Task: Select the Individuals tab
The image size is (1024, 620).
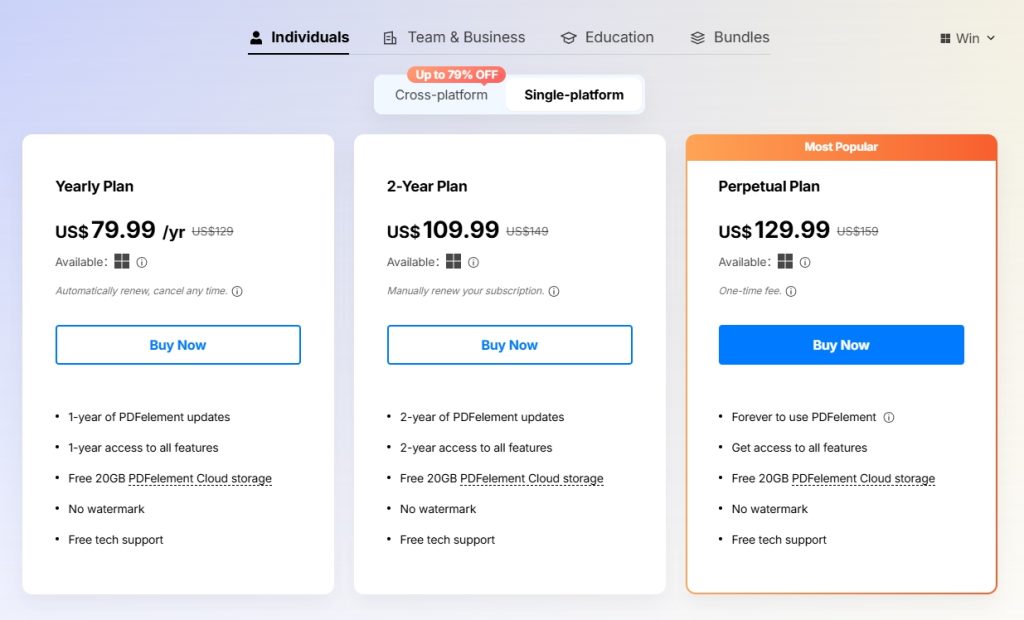Action: tap(299, 37)
